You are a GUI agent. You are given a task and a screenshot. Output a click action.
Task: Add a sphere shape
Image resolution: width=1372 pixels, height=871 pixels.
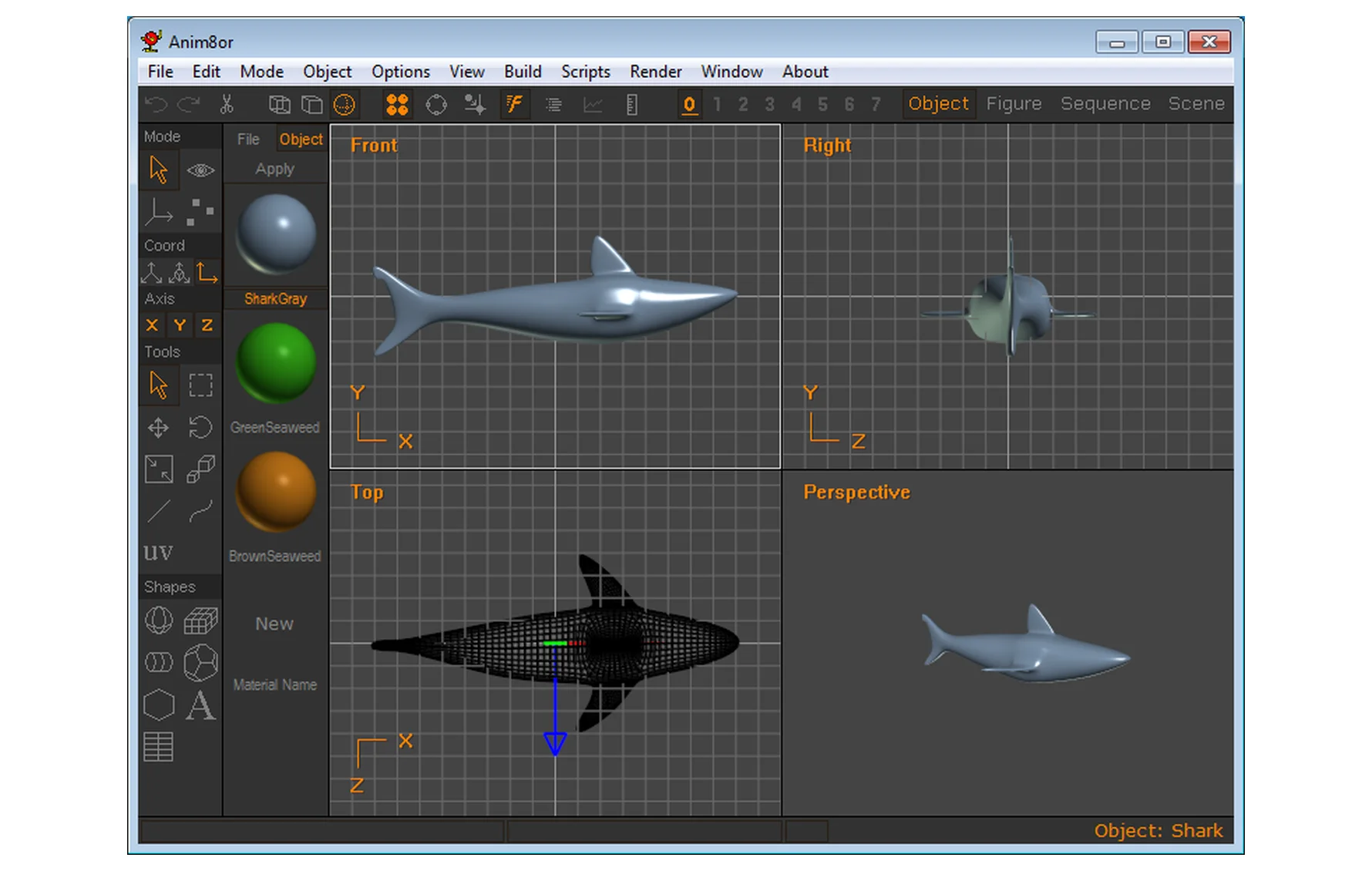159,620
